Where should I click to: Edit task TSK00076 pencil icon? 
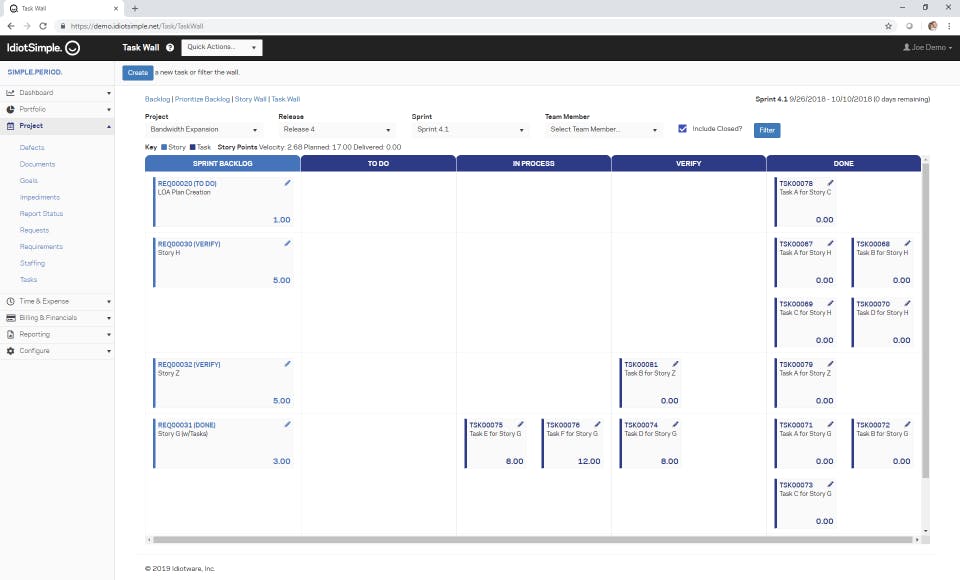[598, 424]
